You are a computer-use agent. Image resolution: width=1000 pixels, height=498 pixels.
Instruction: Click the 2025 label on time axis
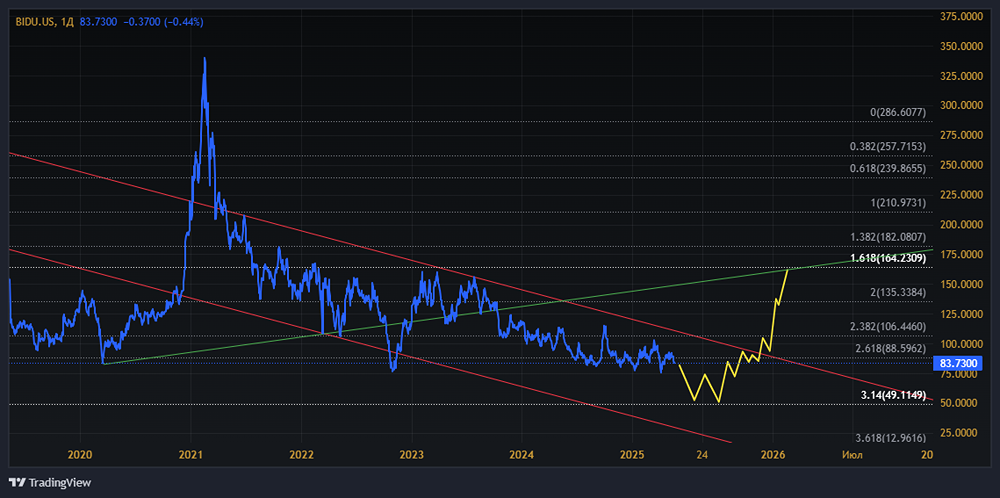[632, 455]
